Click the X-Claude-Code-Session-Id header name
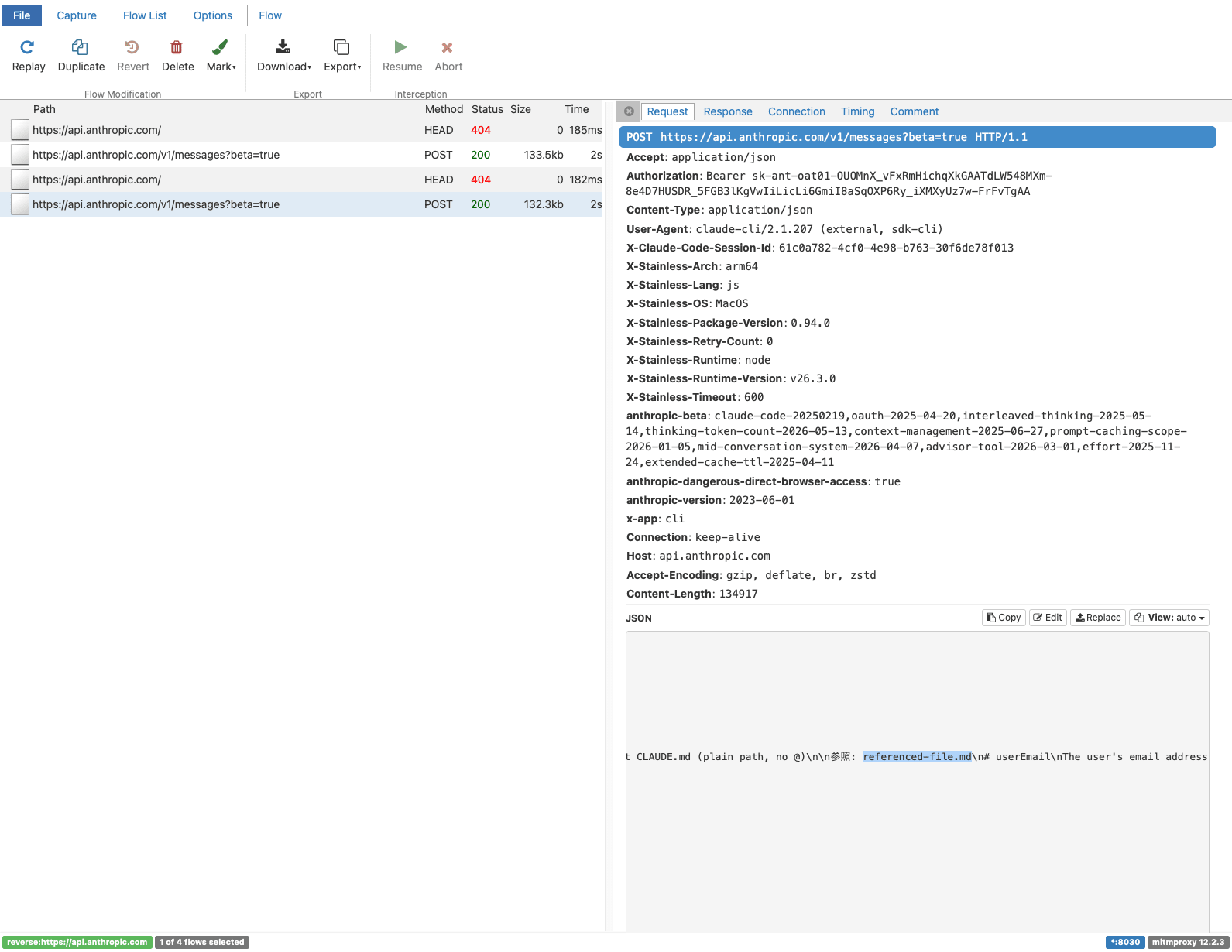This screenshot has width=1232, height=952. click(x=699, y=248)
